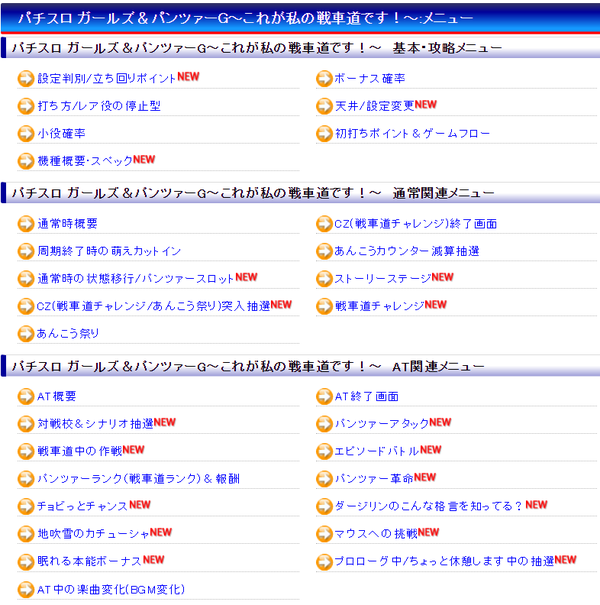
Task: Click arrow icon beside あんこうカウンター減算抽選
Action: pos(324,251)
